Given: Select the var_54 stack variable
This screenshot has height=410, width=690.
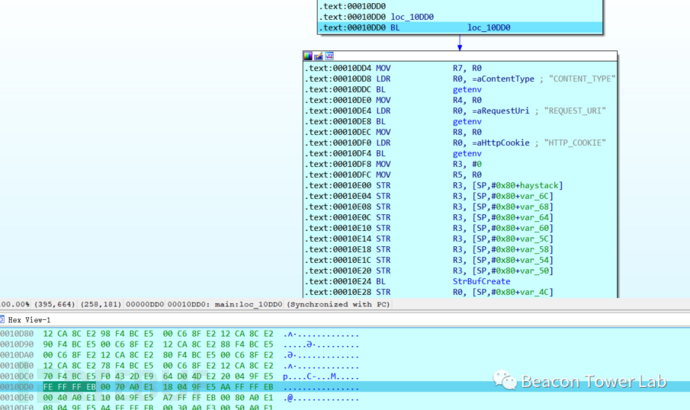Looking at the screenshot, I should click(534, 260).
